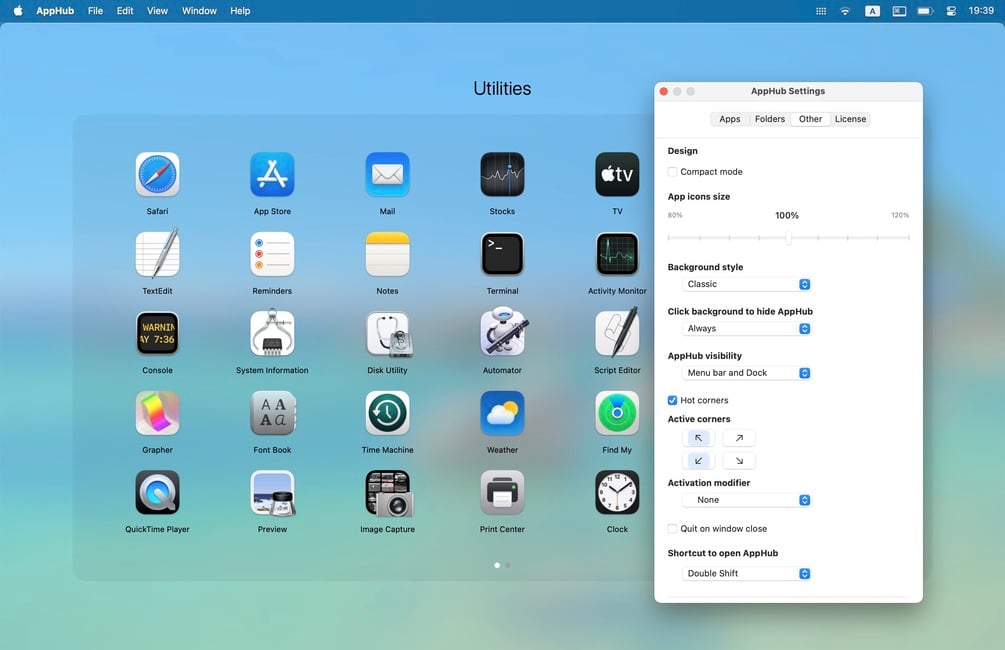
Task: Toggle the top-left active corner
Action: pyautogui.click(x=698, y=438)
